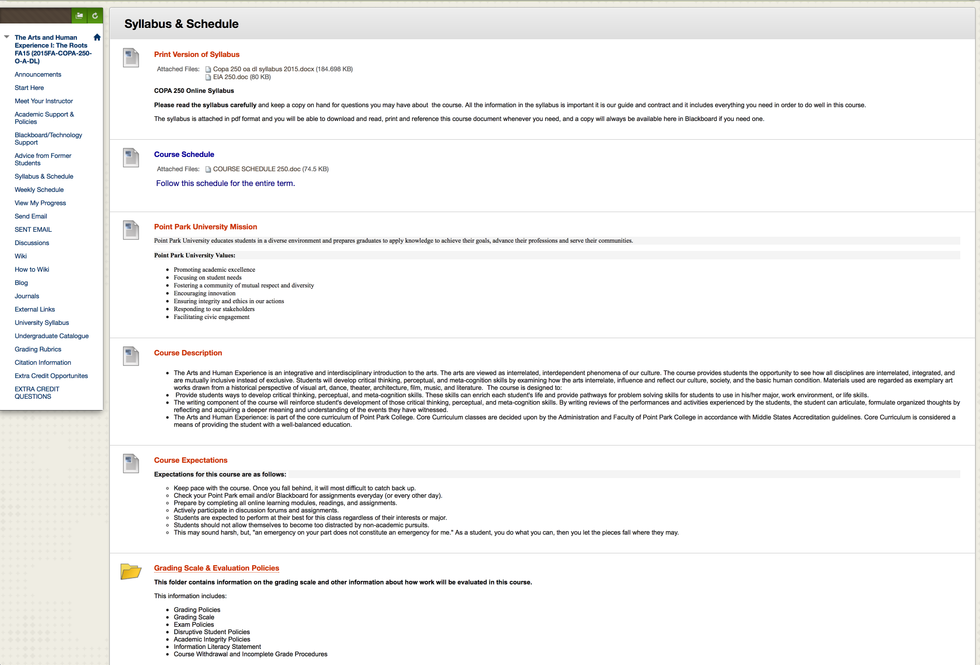Open Discussions in the sidebar
The image size is (980, 665).
[x=32, y=243]
